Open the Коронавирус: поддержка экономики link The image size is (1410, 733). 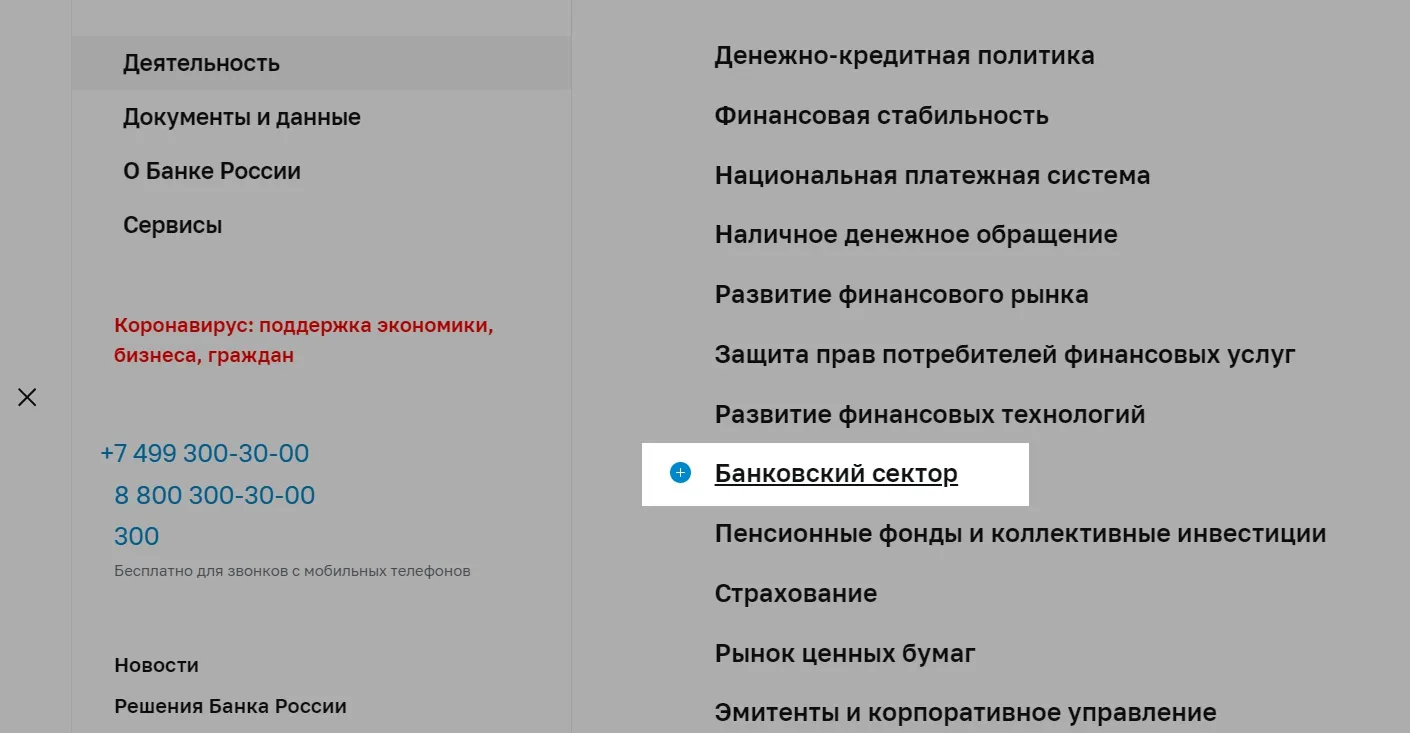click(304, 340)
